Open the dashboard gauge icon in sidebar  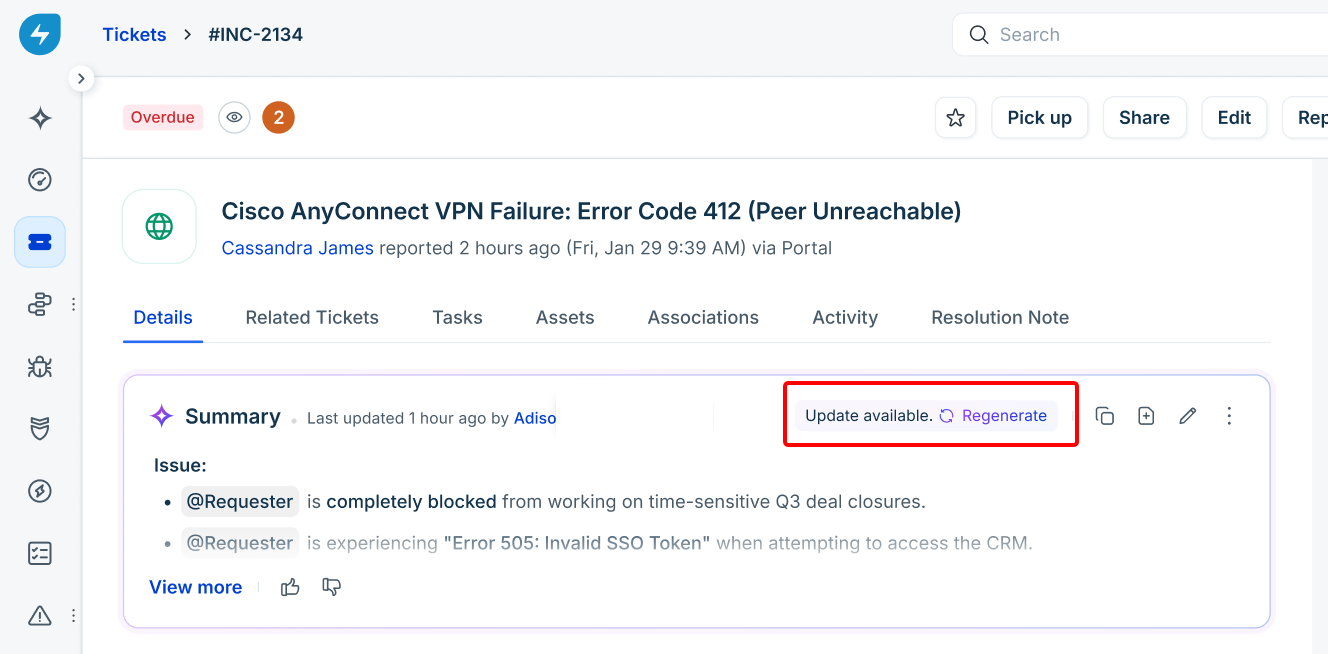[40, 180]
